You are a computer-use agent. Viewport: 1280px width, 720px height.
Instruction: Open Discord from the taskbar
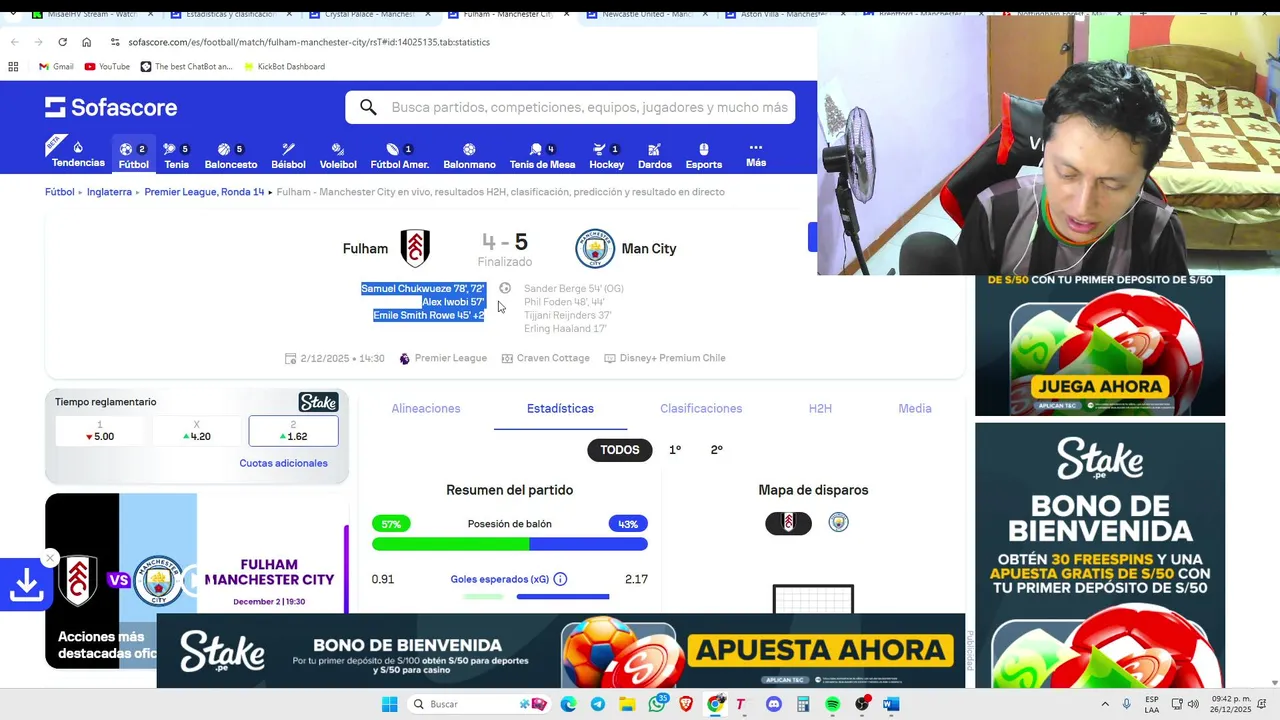tap(773, 704)
